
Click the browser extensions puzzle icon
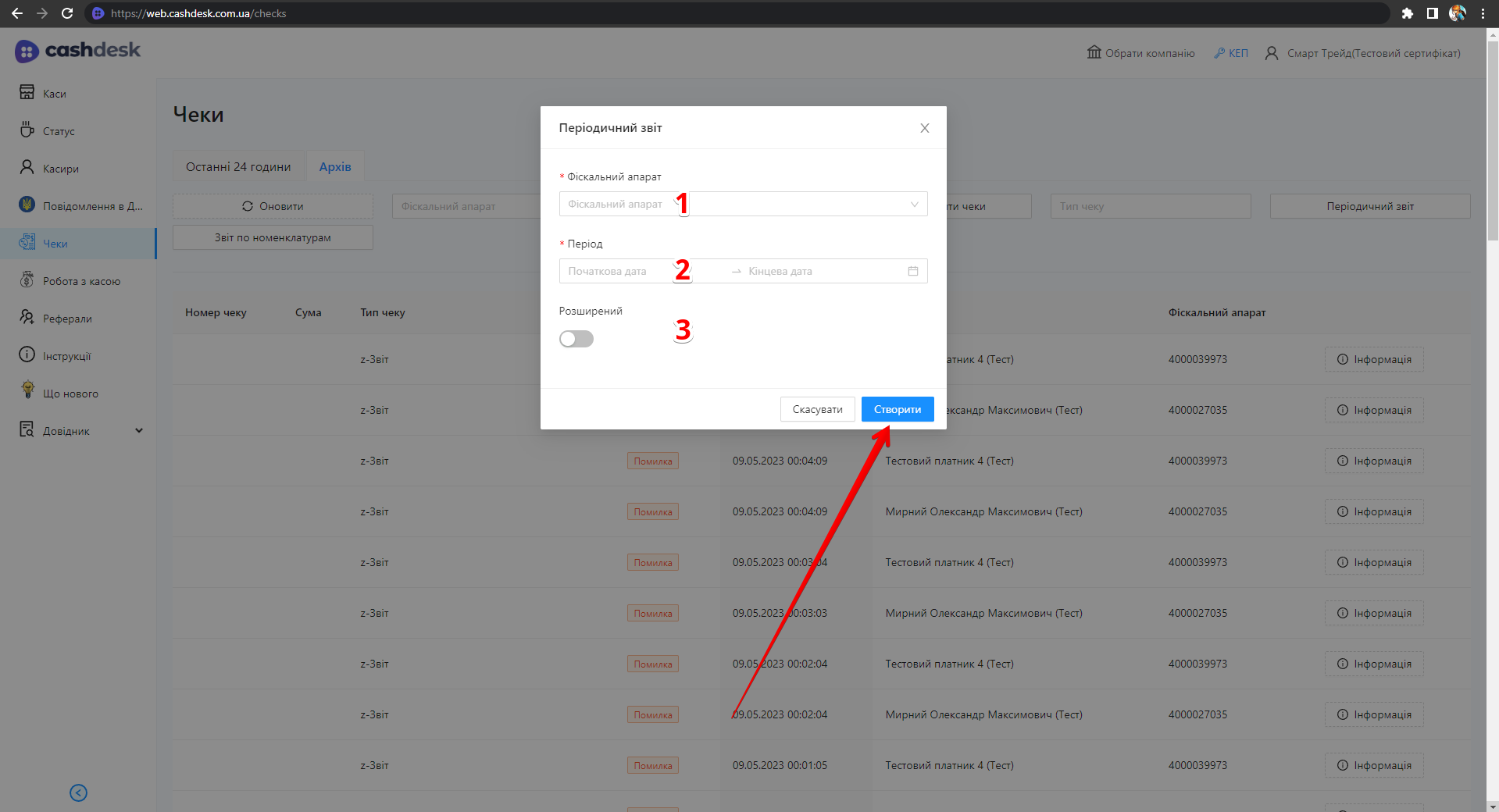point(1407,13)
